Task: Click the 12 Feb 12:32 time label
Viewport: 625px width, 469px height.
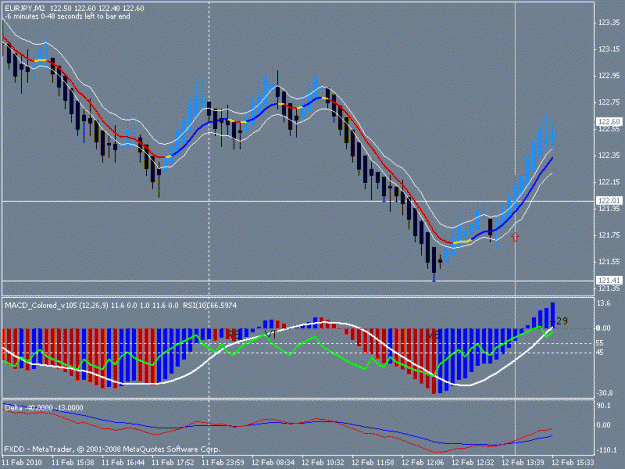Action: pyautogui.click(x=473, y=463)
